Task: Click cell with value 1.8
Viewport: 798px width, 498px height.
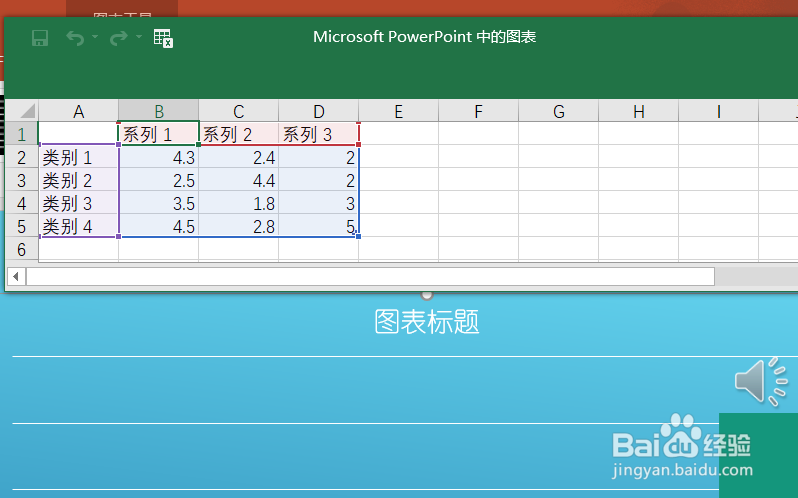Action: click(239, 203)
